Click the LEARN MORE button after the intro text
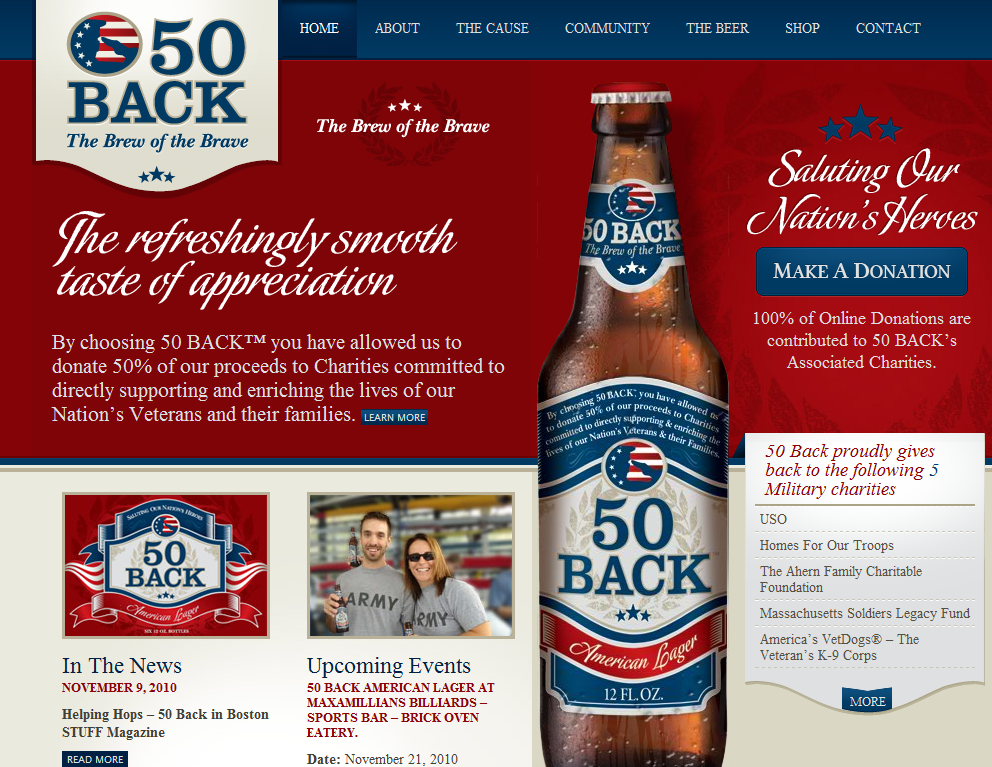 pos(395,417)
